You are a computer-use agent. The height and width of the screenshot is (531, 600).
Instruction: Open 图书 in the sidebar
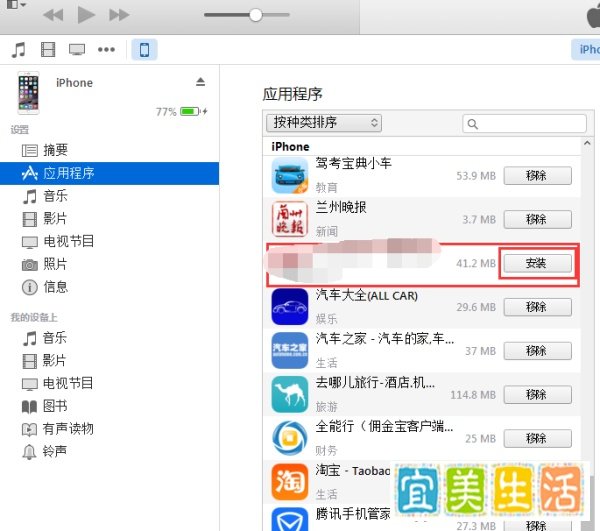(x=109, y=406)
